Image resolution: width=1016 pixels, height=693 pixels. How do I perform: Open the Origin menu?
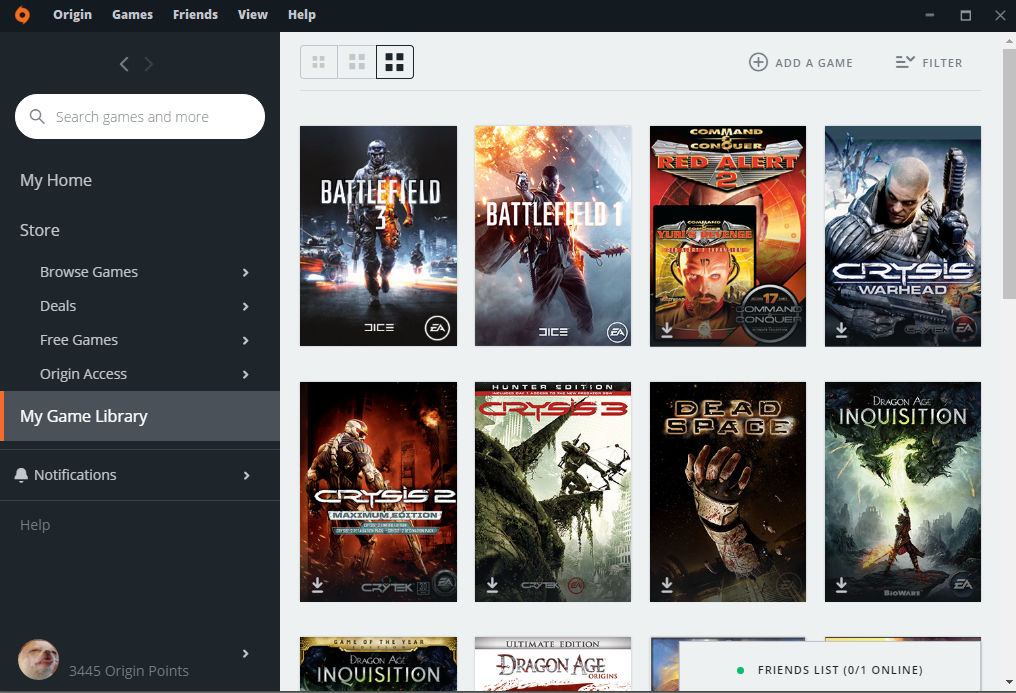[x=73, y=14]
